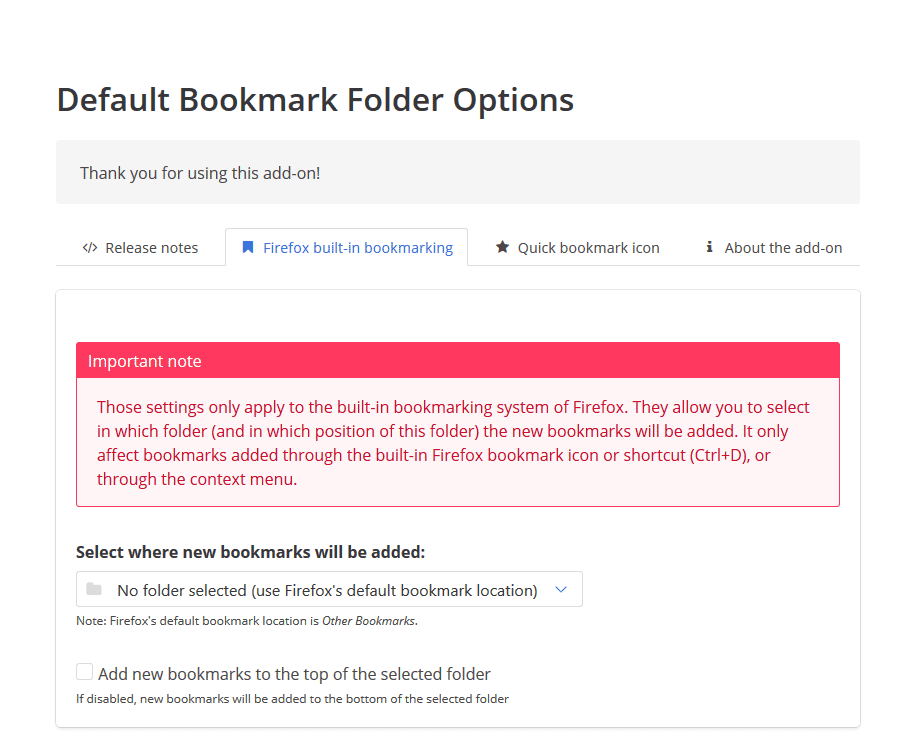
Task: Click the blue bookmark icon in active tab
Action: coord(248,248)
